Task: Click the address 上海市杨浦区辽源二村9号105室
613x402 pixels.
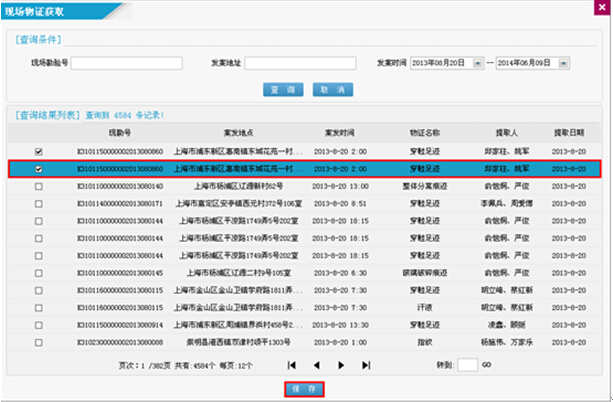Action: click(238, 273)
